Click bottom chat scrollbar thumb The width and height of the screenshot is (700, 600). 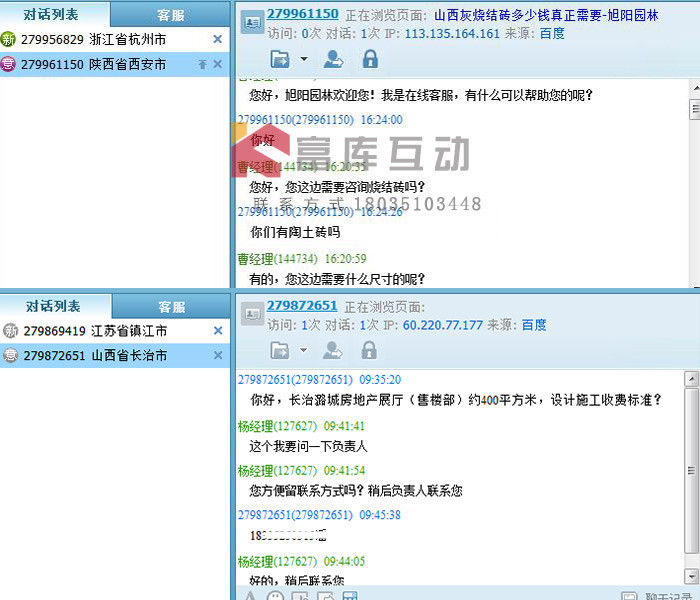691,471
